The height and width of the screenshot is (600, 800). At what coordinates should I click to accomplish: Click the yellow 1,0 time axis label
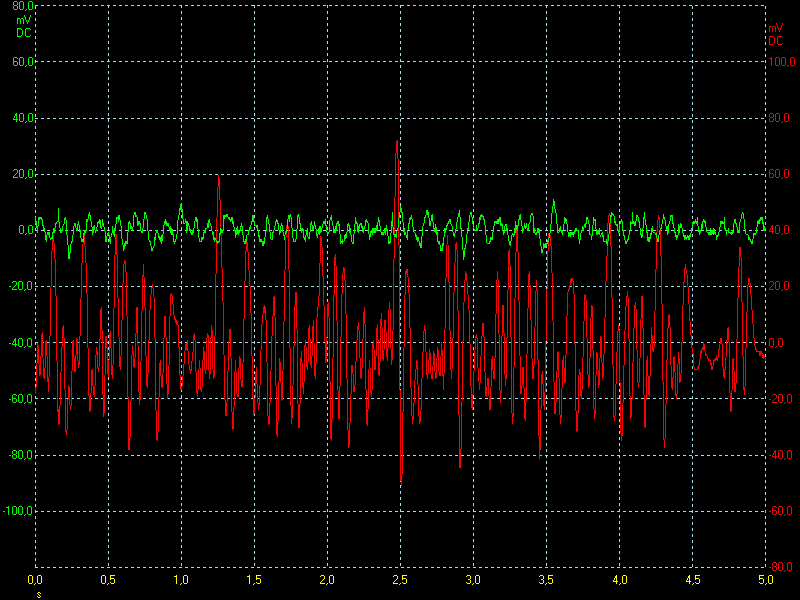[181, 580]
